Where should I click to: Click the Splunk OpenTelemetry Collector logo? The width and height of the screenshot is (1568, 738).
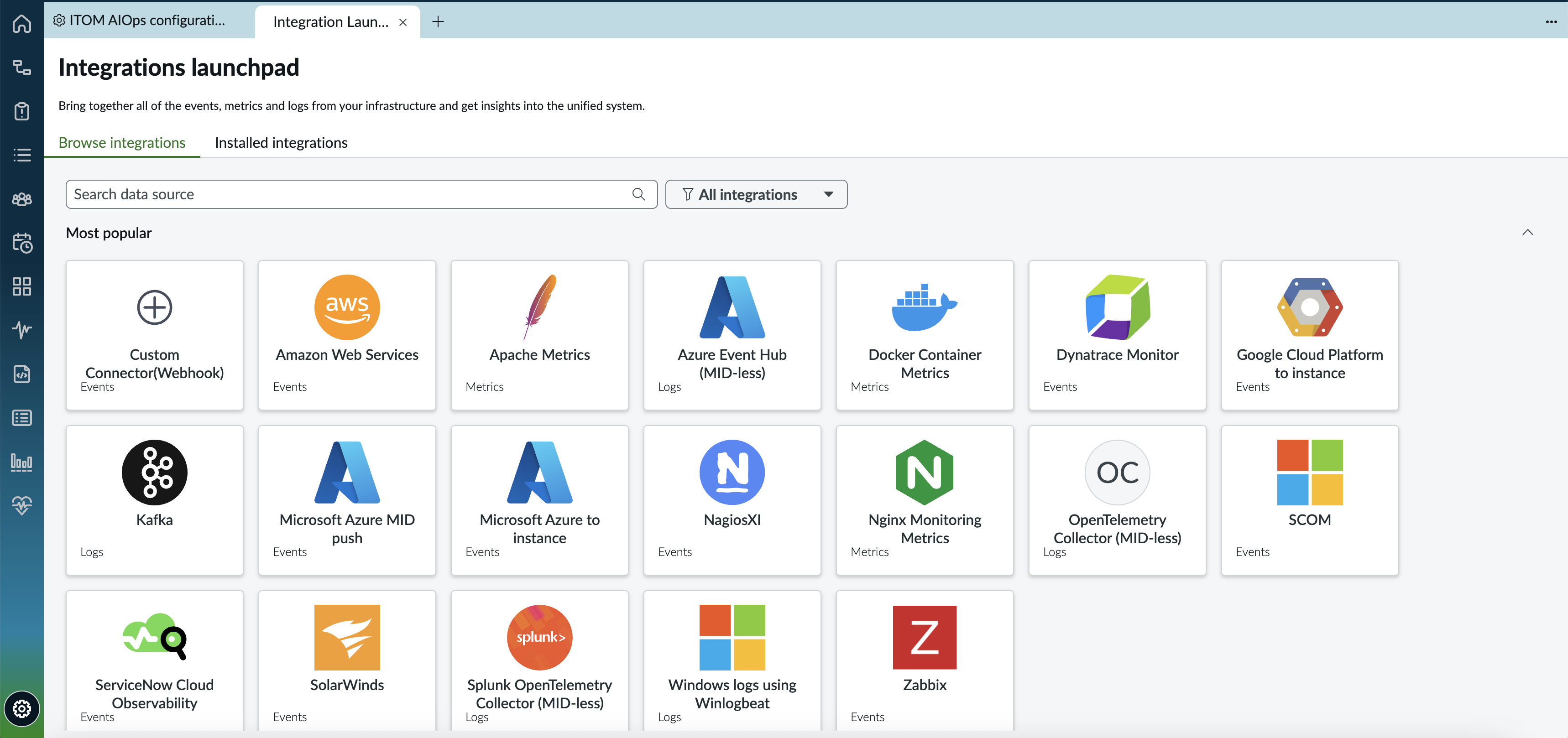point(539,637)
